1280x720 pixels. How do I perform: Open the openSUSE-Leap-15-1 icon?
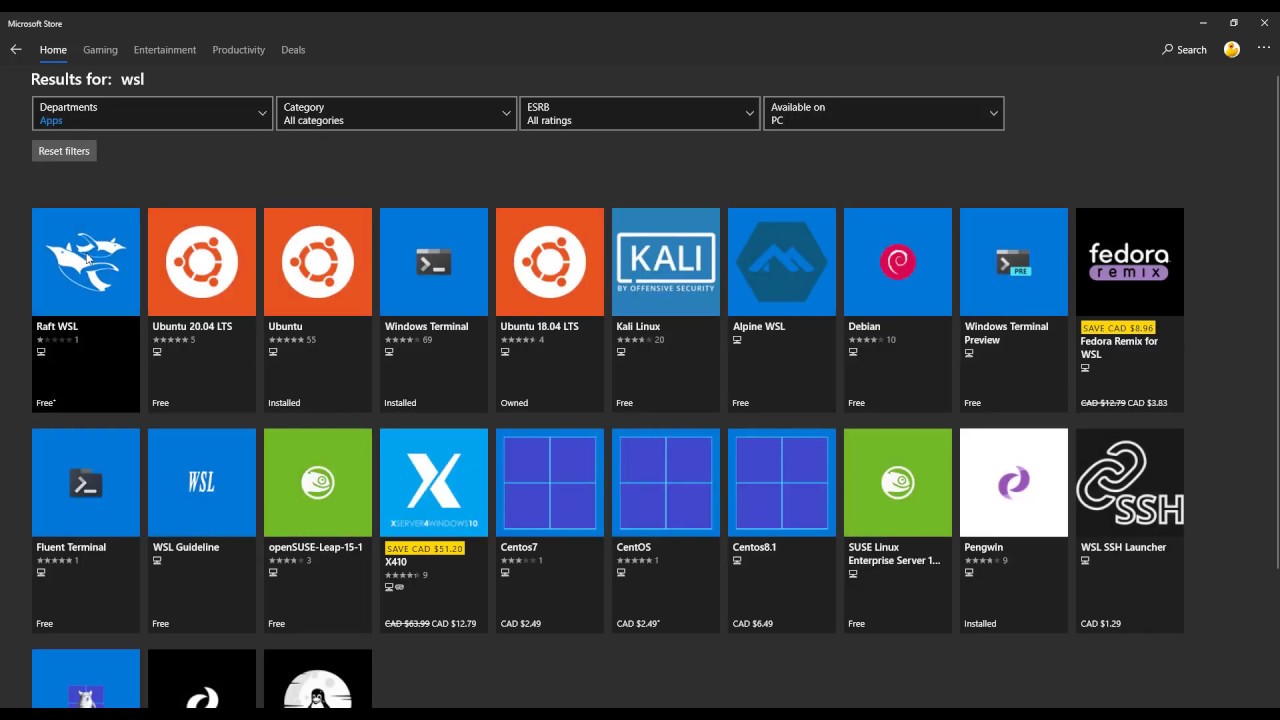(318, 483)
